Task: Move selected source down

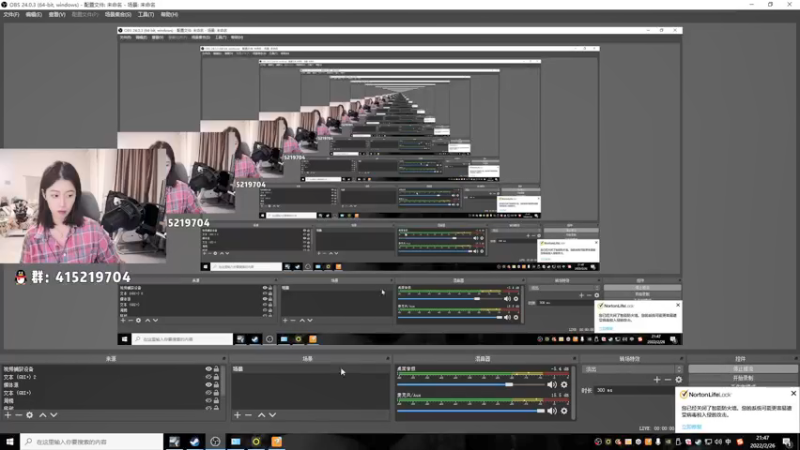Action: (x=54, y=415)
